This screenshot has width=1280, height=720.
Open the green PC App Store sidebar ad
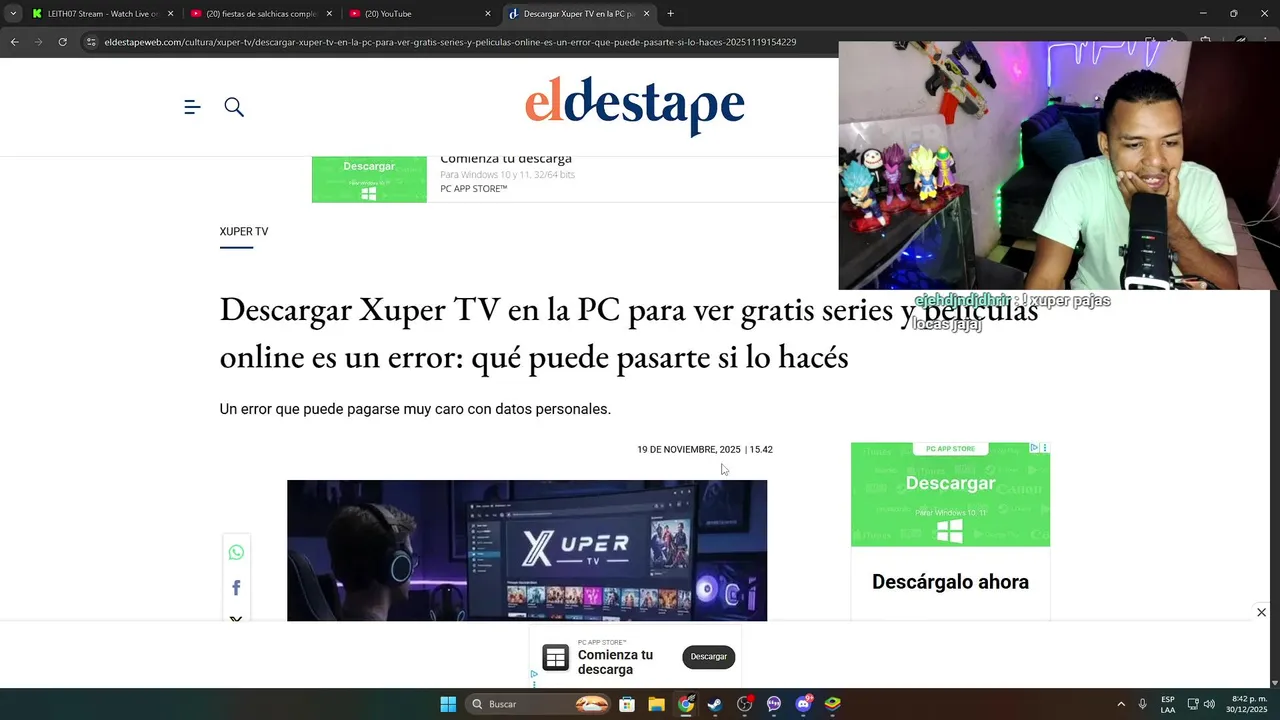coord(950,494)
